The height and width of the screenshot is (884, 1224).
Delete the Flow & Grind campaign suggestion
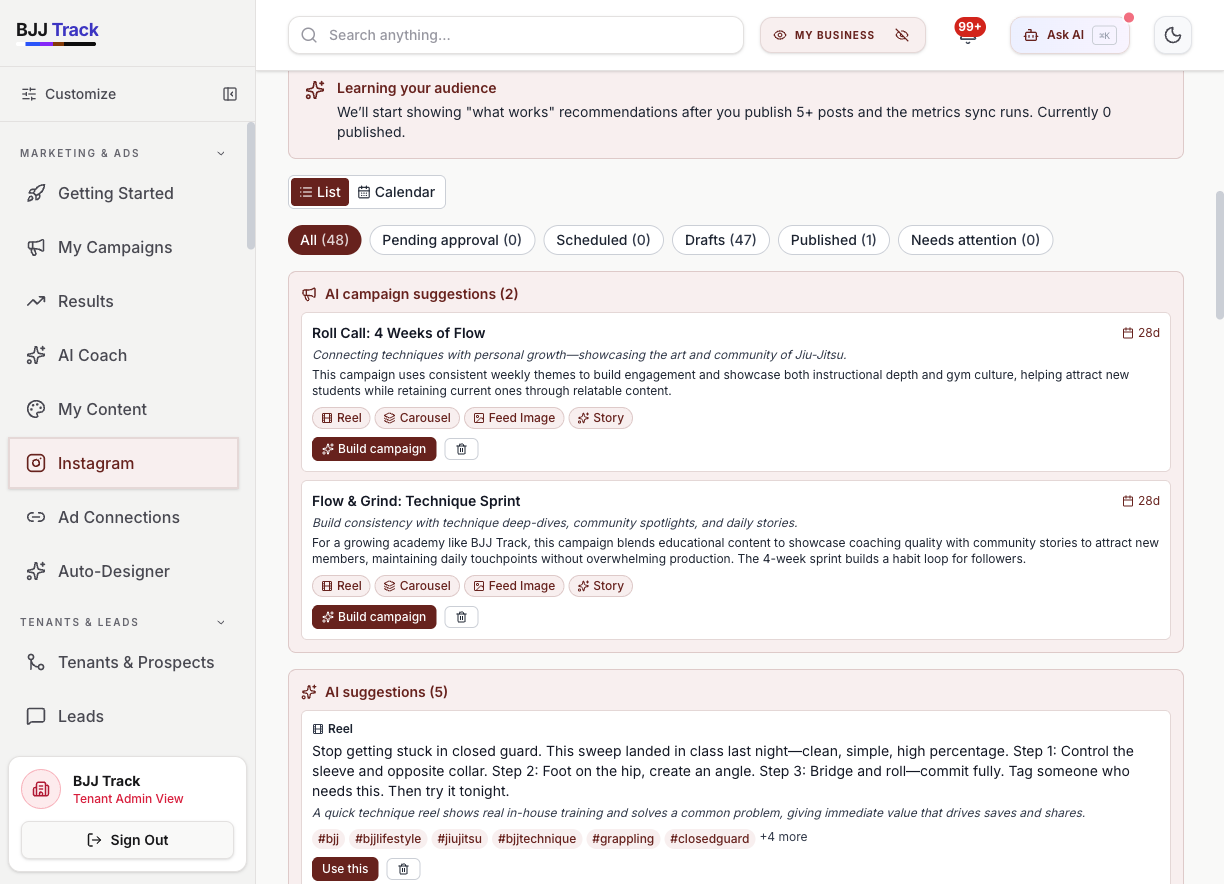(x=461, y=617)
